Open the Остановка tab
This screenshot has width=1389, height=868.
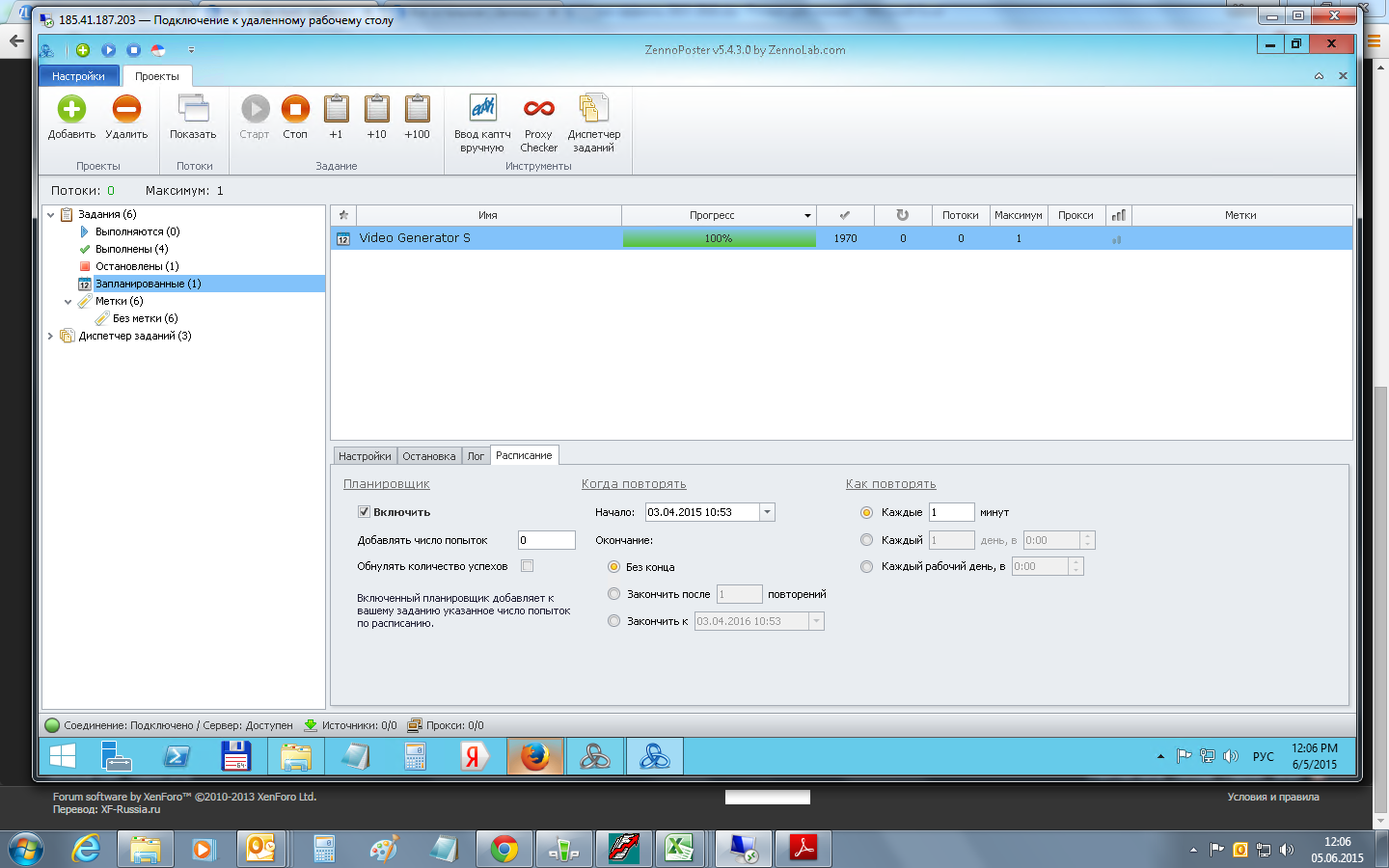[428, 456]
